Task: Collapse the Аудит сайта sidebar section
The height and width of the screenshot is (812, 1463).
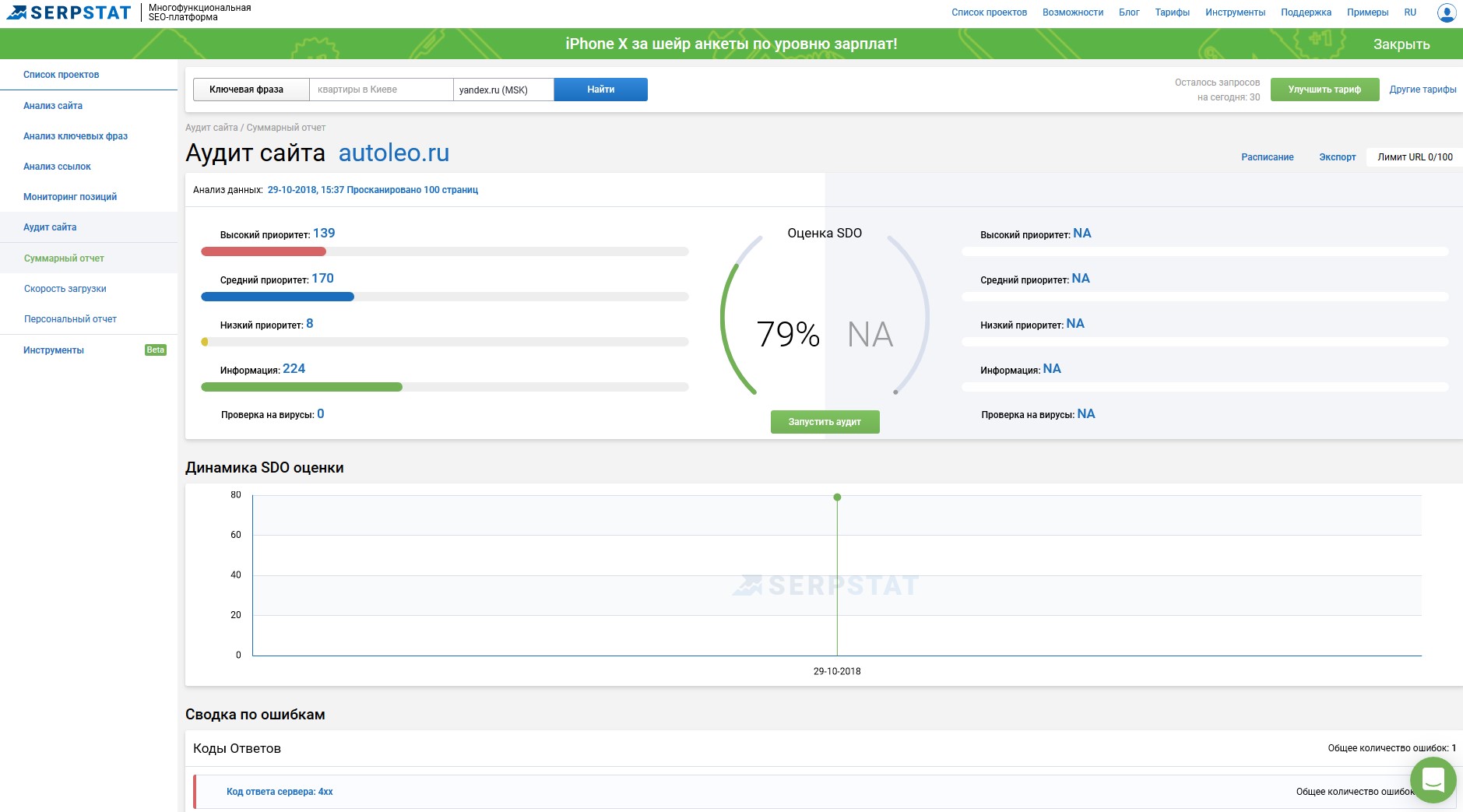Action: pos(50,227)
